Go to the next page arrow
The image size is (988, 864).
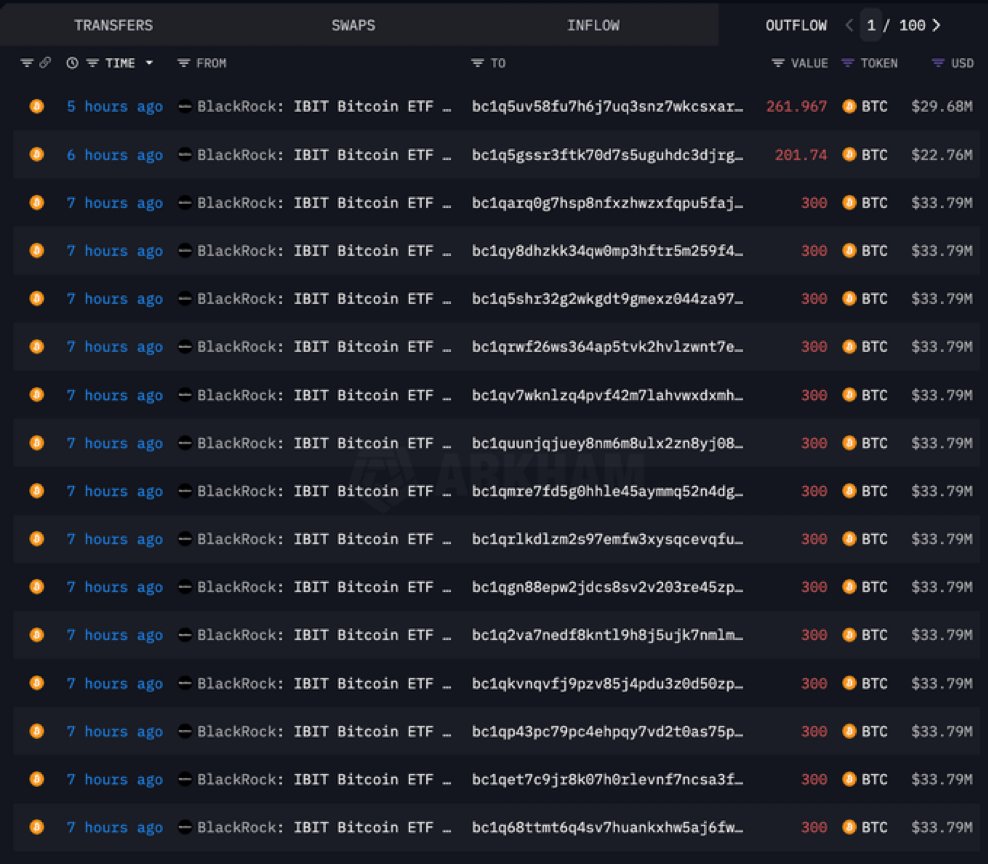(x=936, y=25)
